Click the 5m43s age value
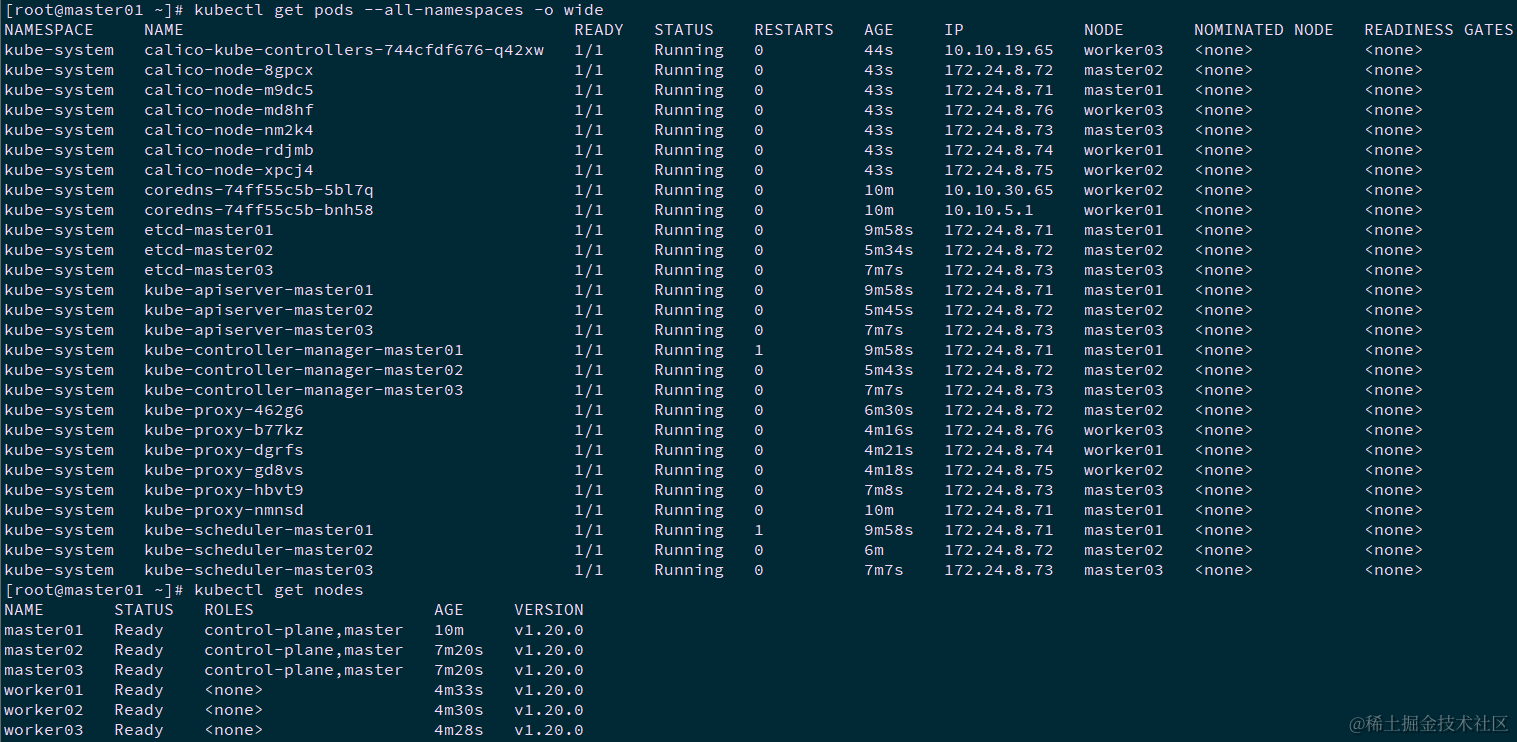Screen dimensions: 1517x742 click(x=889, y=370)
